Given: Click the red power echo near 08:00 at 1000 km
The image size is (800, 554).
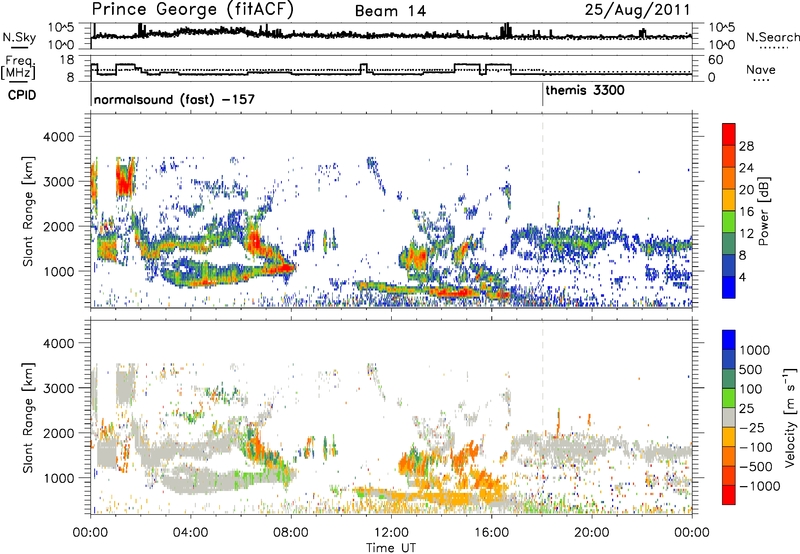Looking at the screenshot, I should 287,267.
